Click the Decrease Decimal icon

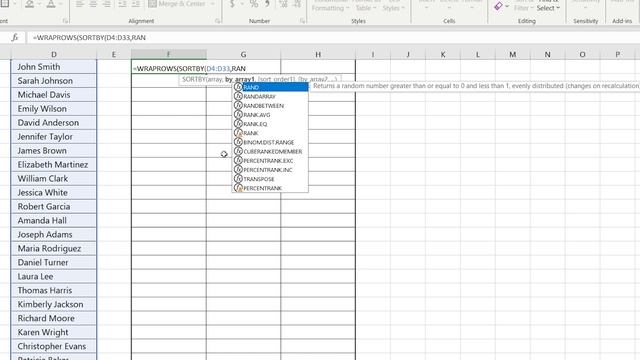tap(297, 4)
